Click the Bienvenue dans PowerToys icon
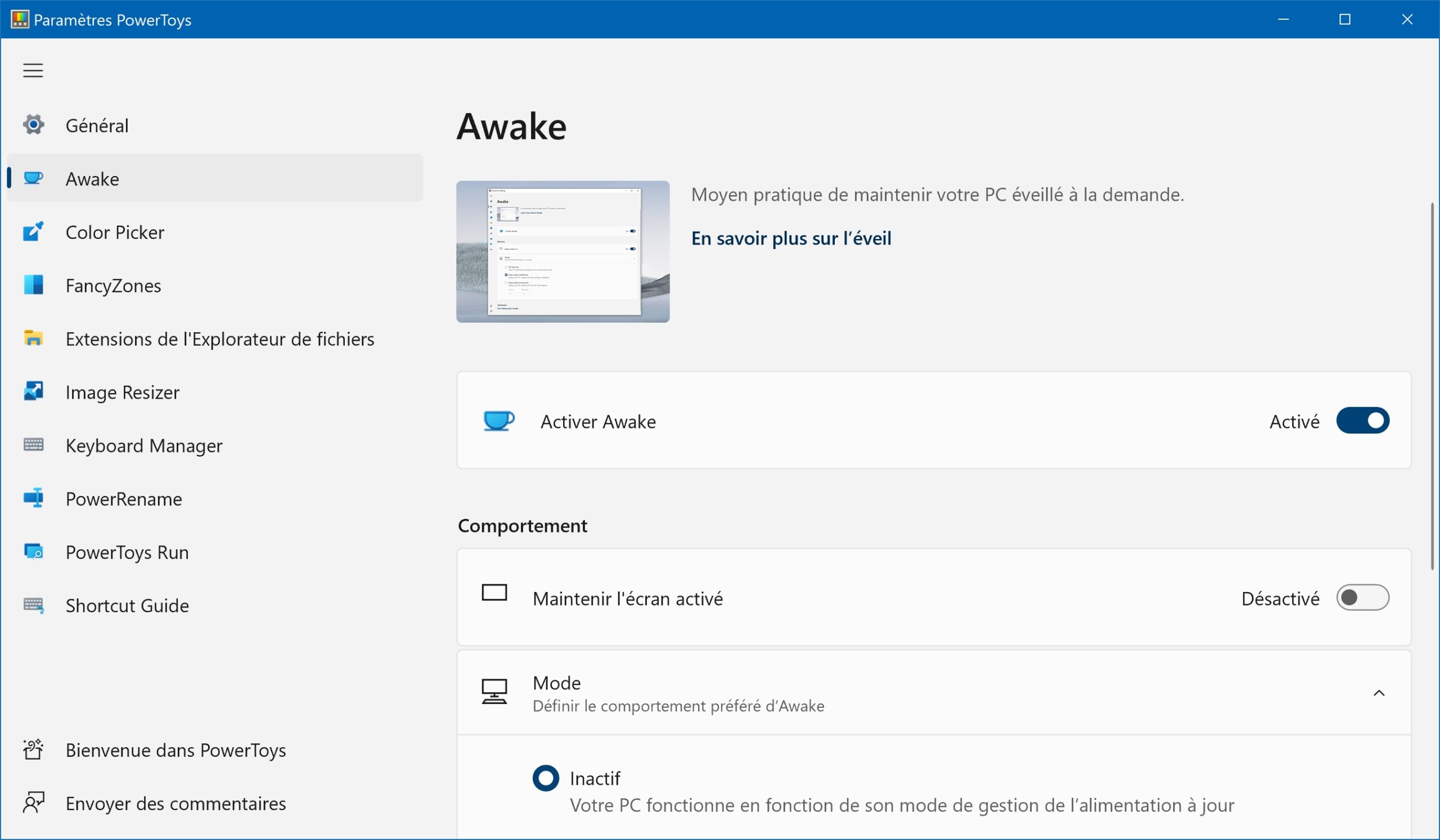 click(x=34, y=749)
